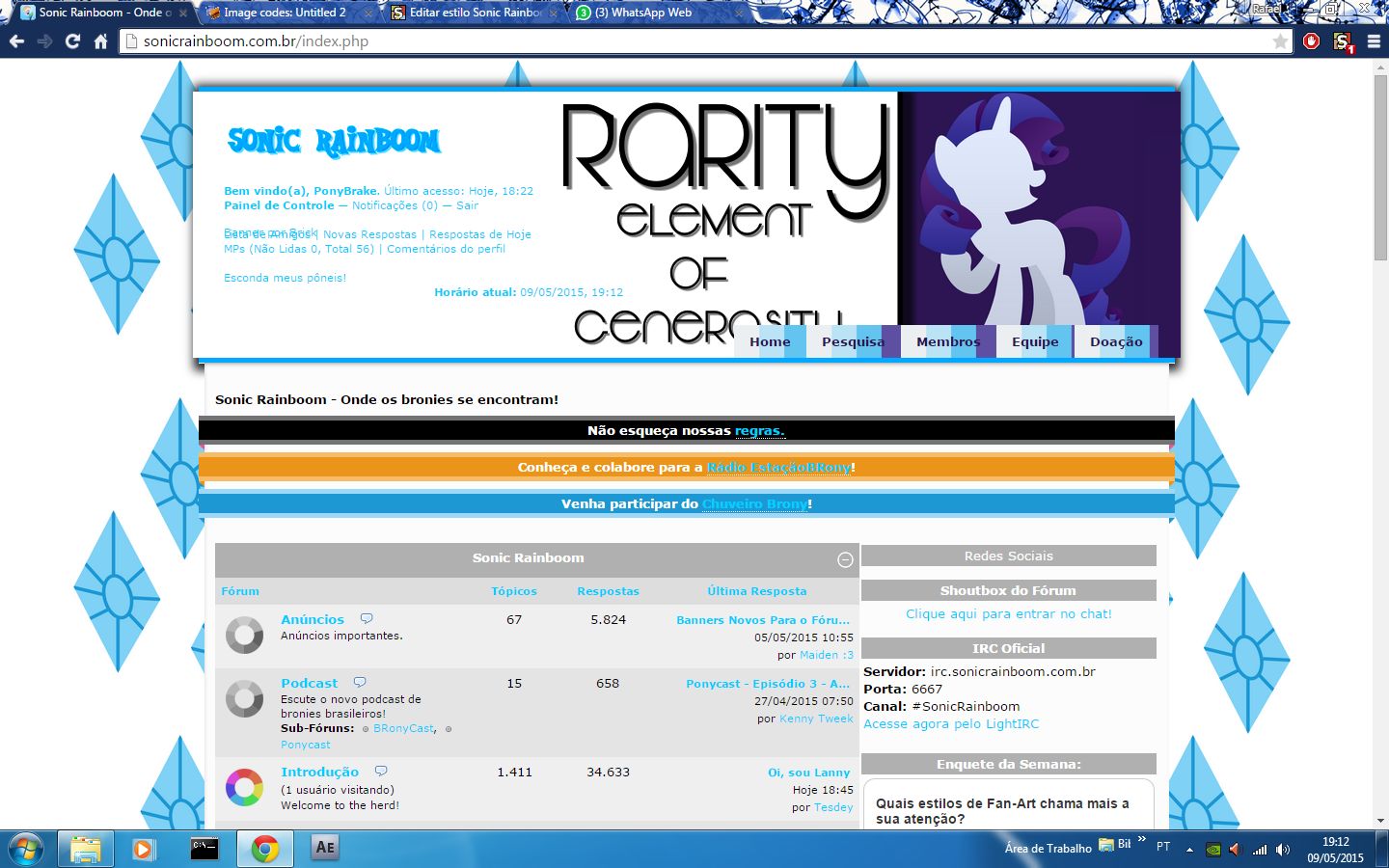This screenshot has width=1389, height=868.
Task: Open the AE application taskbar icon
Action: 325,848
